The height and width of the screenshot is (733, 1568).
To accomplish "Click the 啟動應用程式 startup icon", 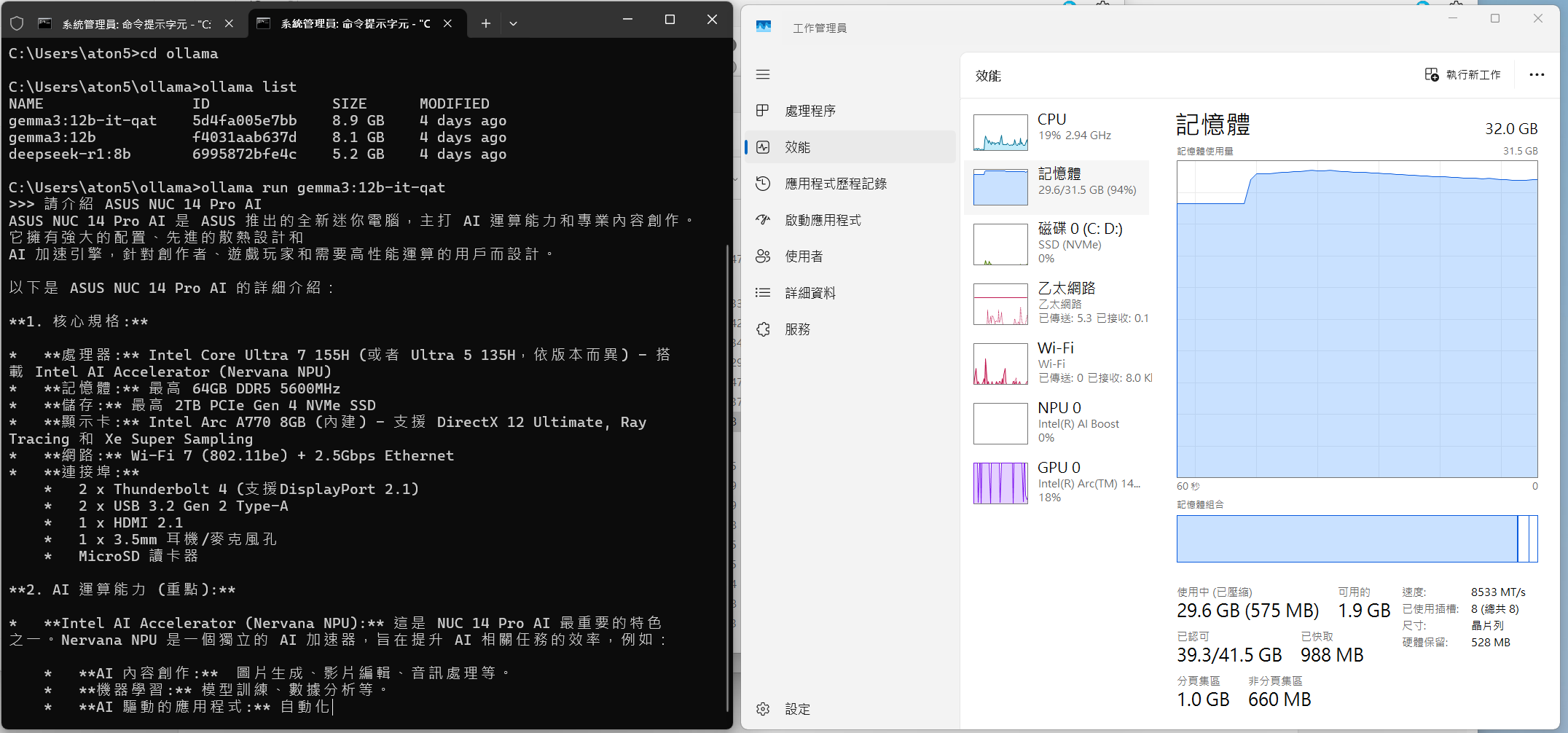I will click(763, 220).
